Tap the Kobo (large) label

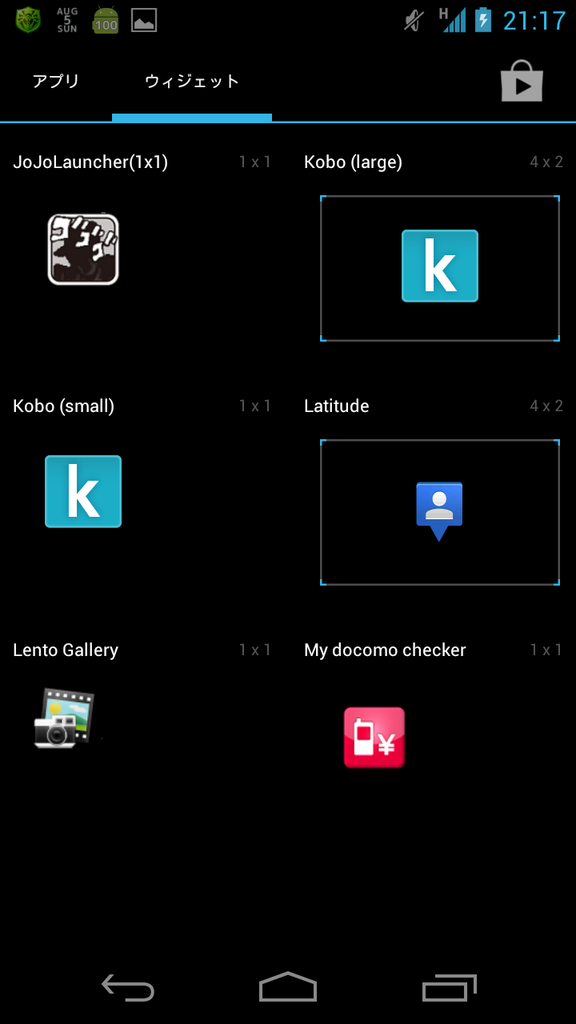pyautogui.click(x=353, y=163)
